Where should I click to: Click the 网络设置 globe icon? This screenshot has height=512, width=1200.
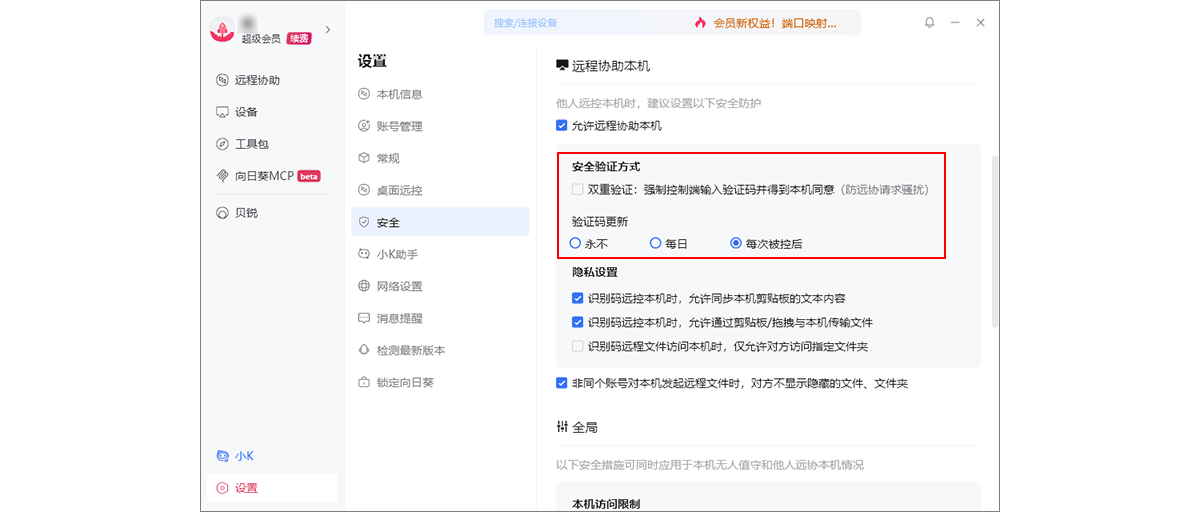(364, 286)
